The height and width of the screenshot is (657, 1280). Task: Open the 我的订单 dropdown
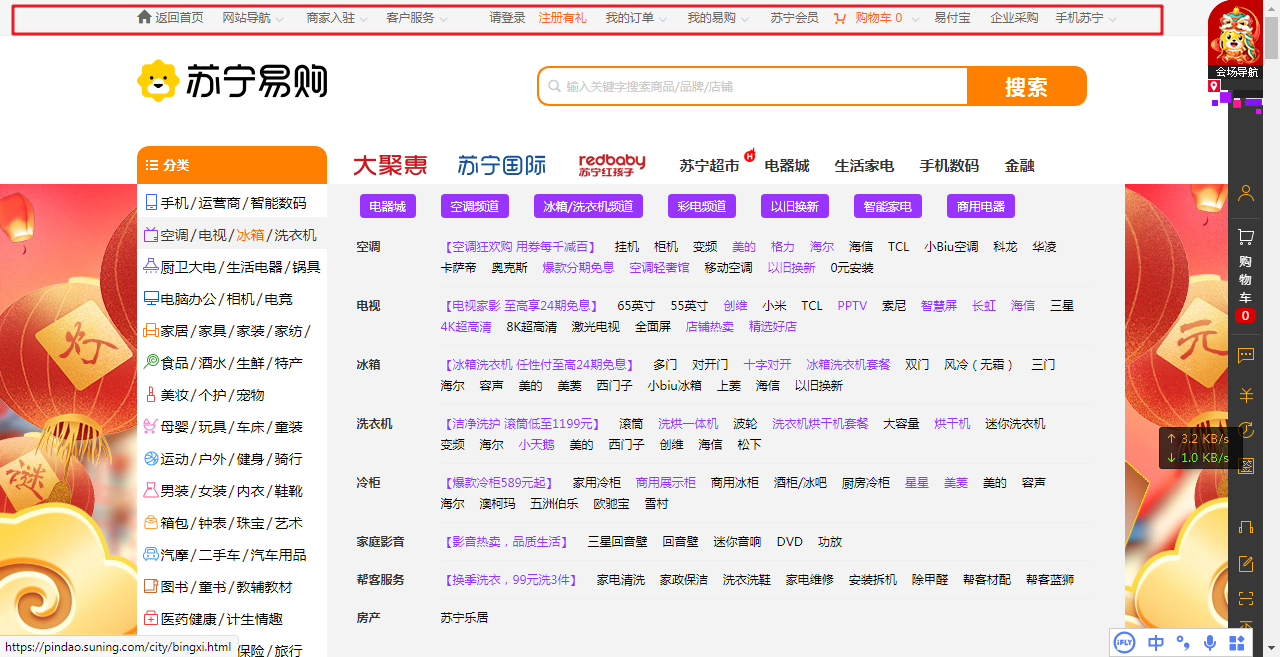(635, 18)
